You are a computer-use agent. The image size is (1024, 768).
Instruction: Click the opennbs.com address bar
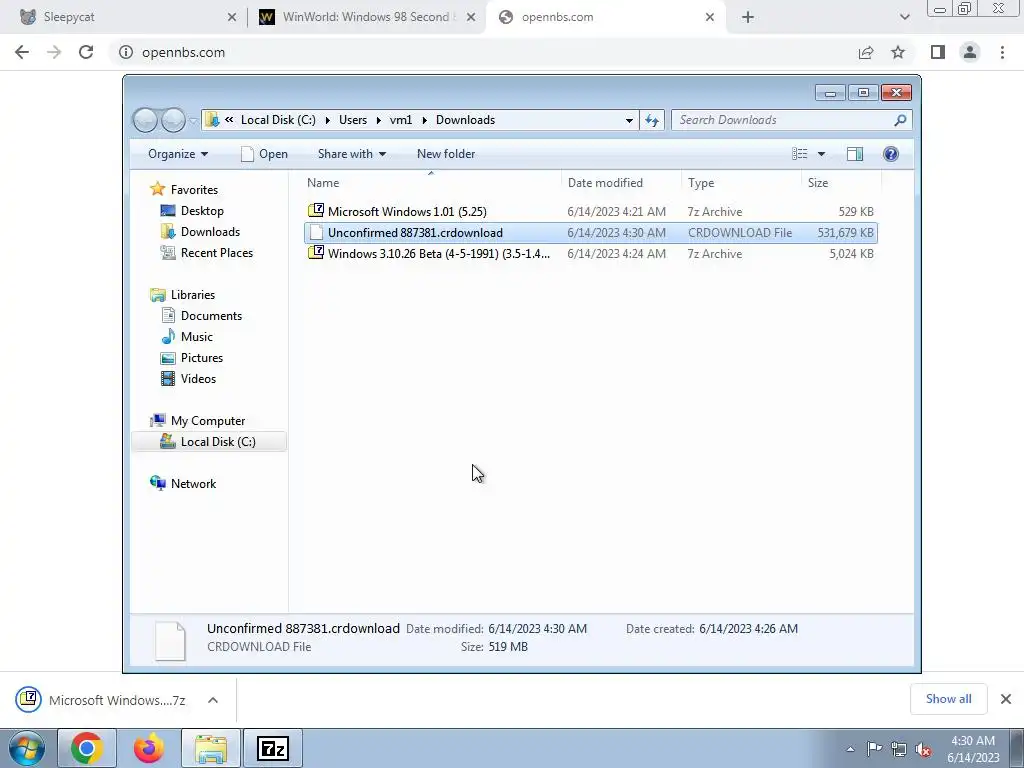(x=483, y=52)
